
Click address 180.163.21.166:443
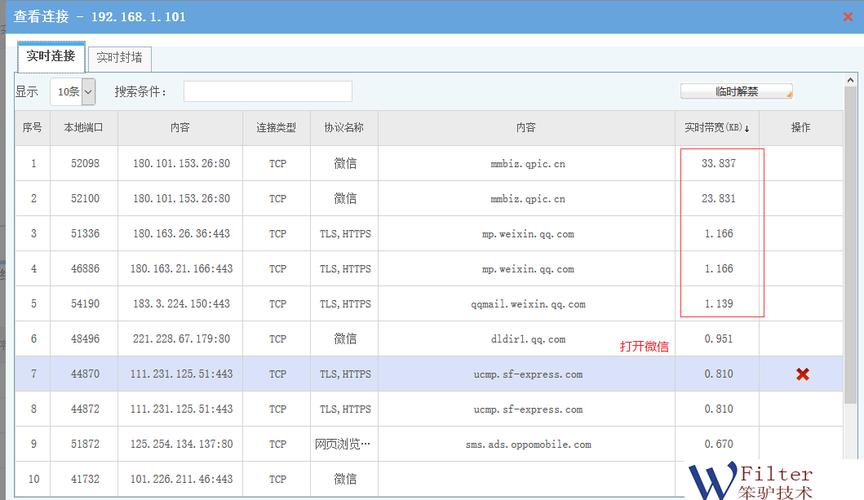(181, 269)
